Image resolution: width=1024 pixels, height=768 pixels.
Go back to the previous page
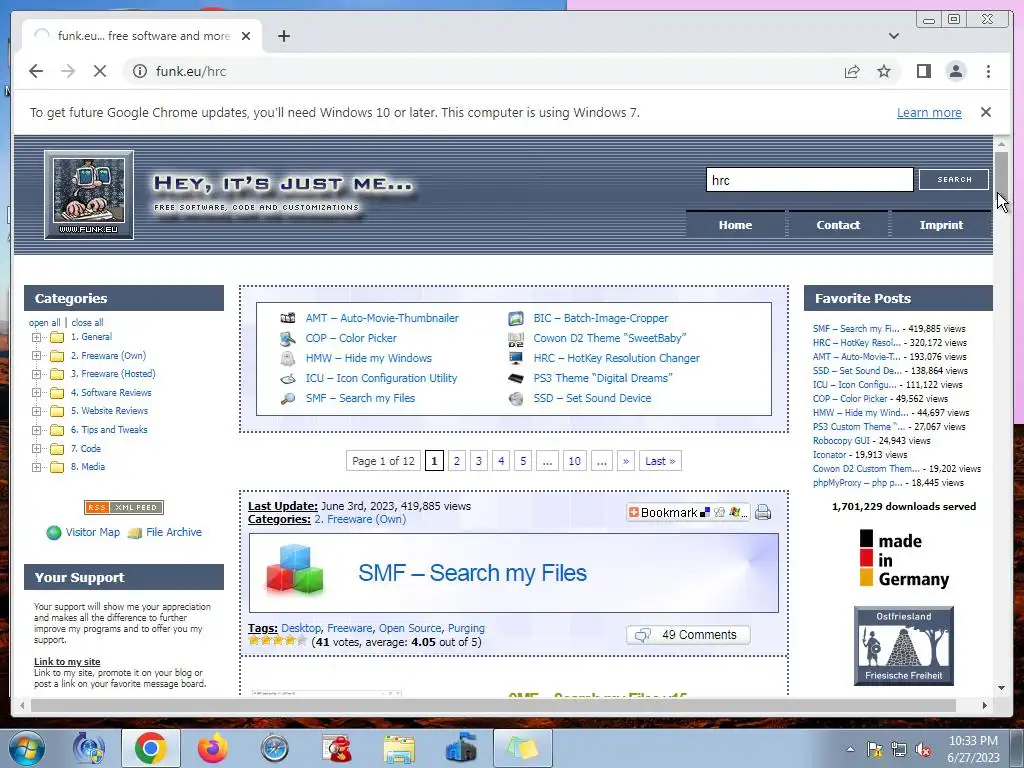[36, 71]
